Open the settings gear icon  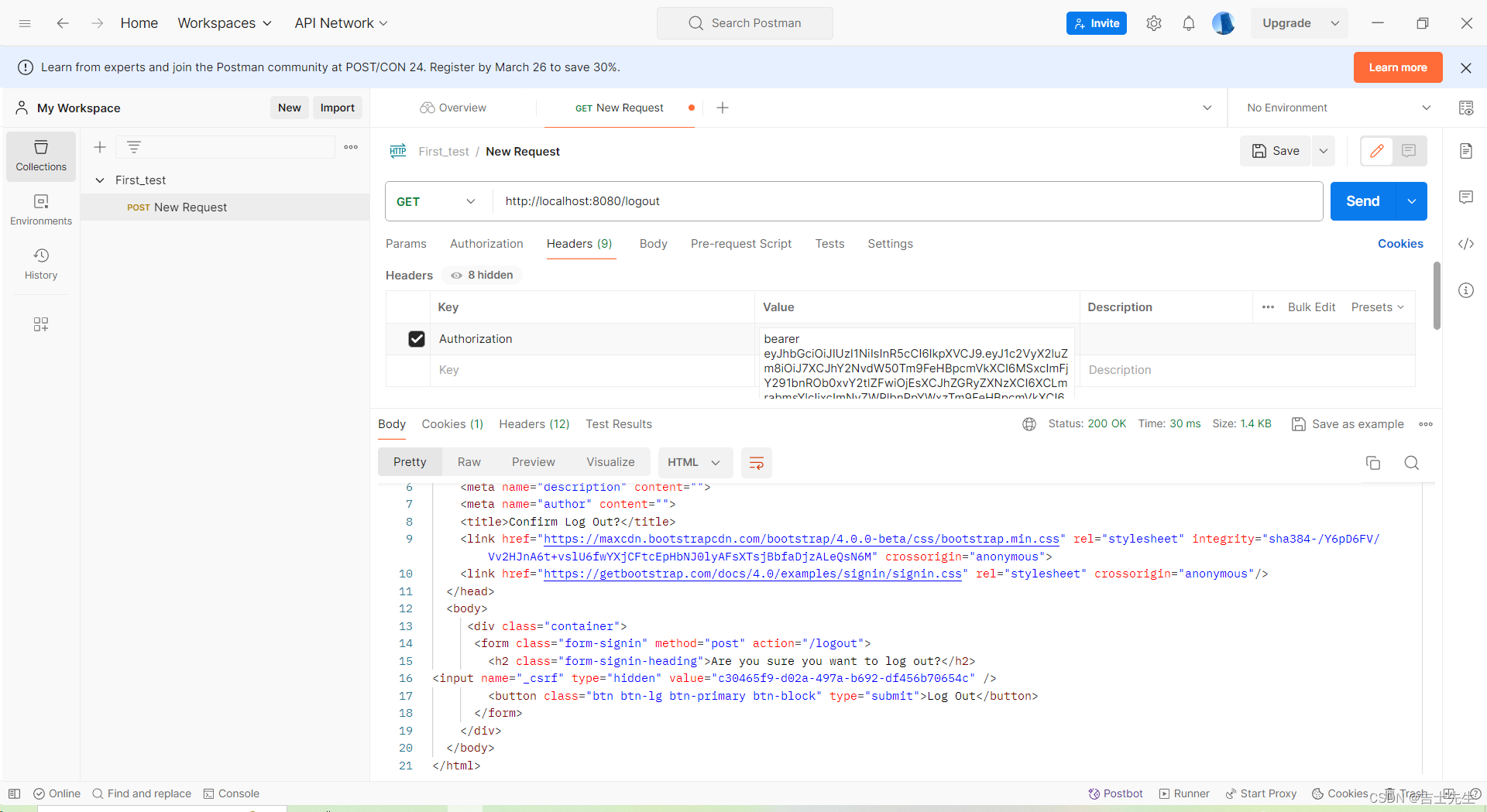coord(1154,23)
